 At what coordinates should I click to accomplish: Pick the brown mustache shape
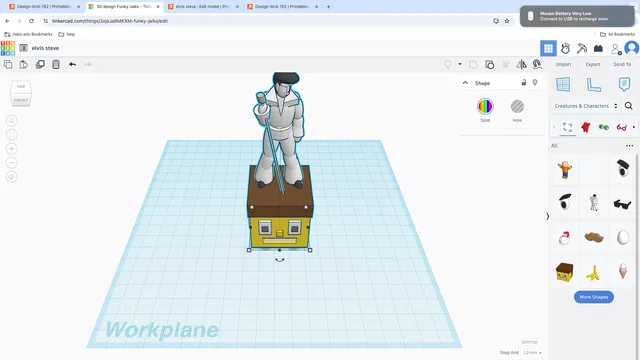[594, 237]
